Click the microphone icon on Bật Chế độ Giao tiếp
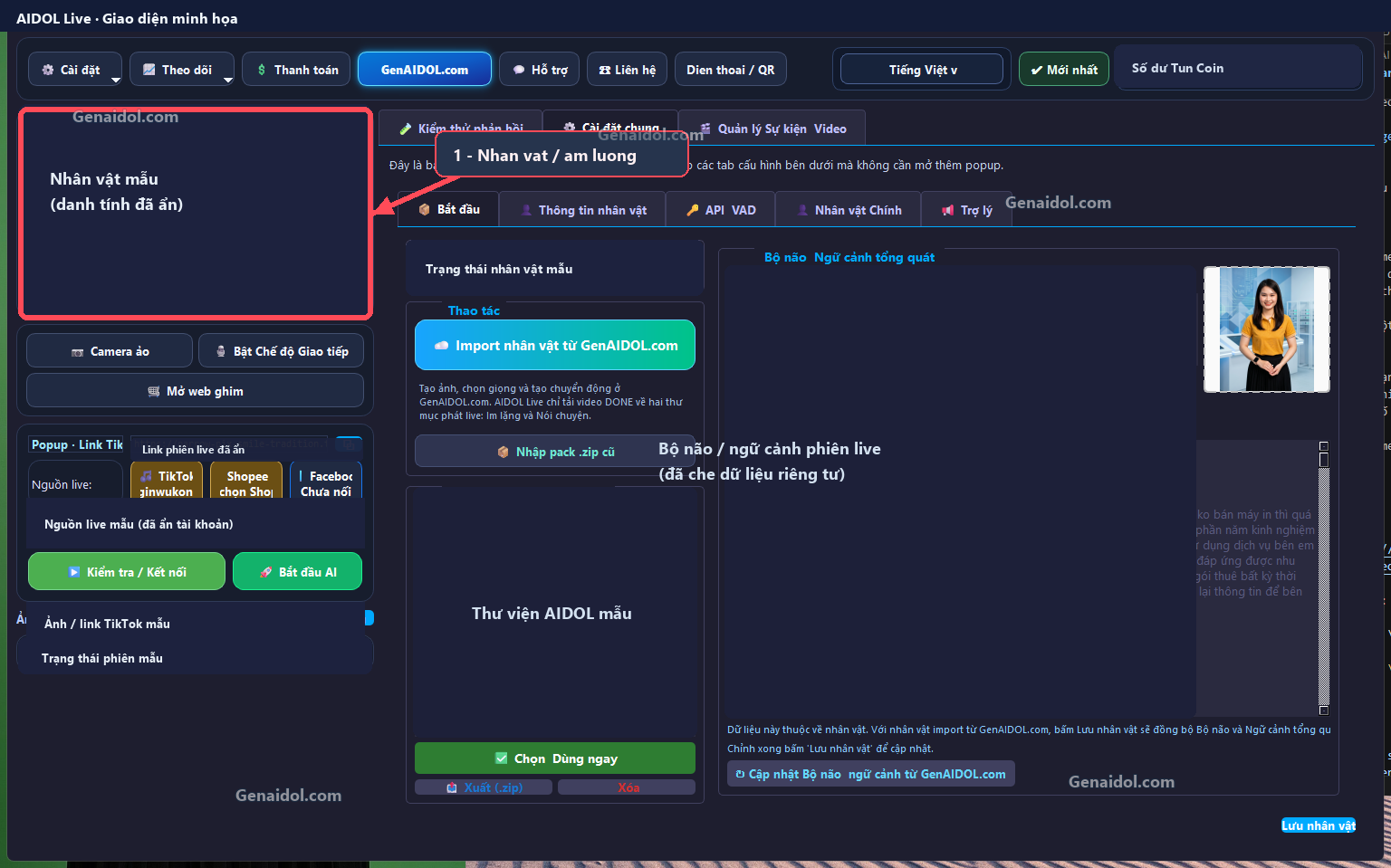This screenshot has height=868, width=1391. pyautogui.click(x=221, y=351)
